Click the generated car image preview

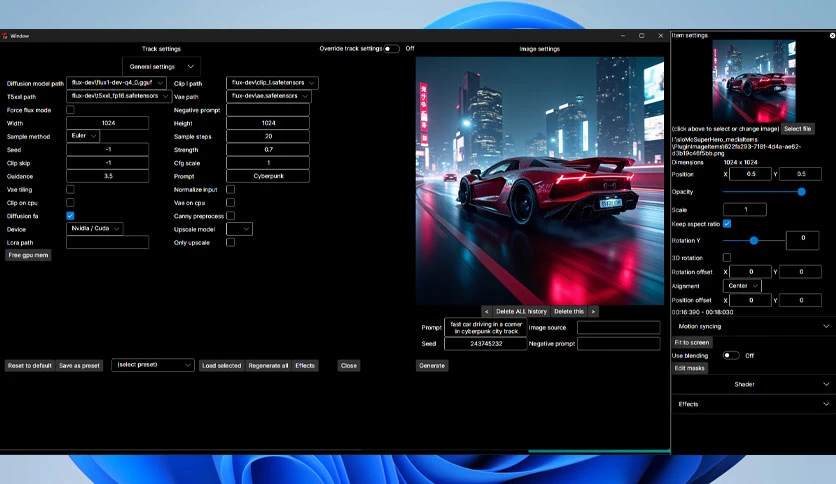click(540, 181)
